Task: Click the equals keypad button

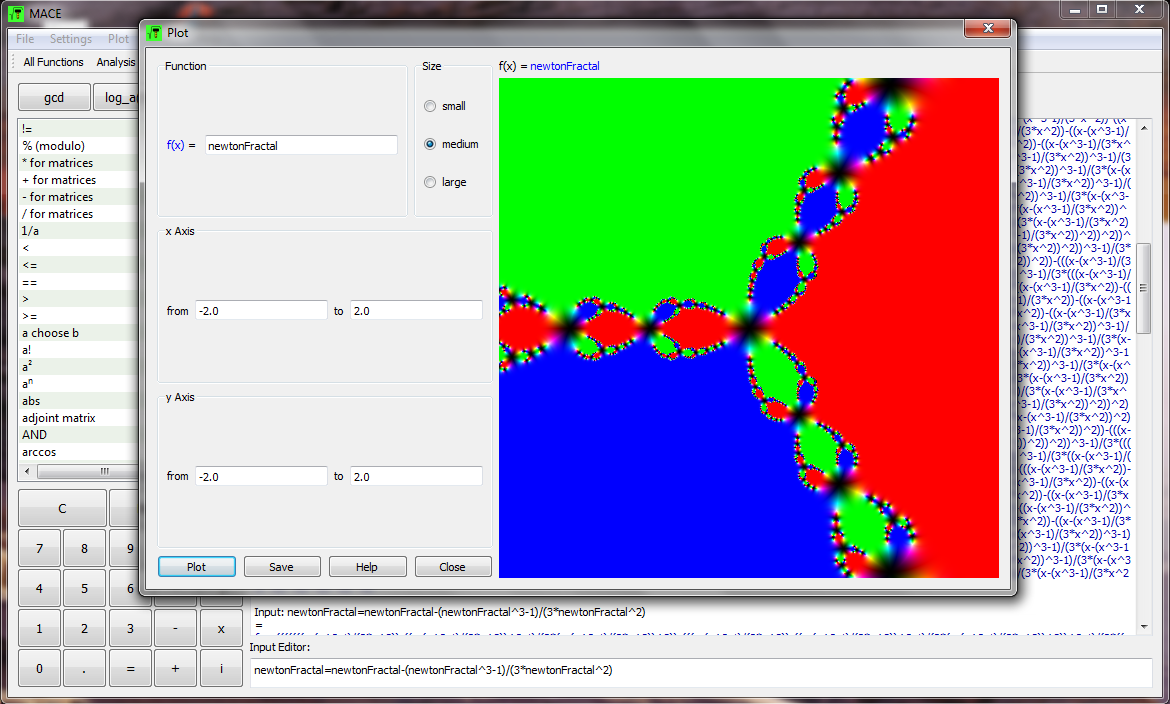Action: pyautogui.click(x=130, y=668)
